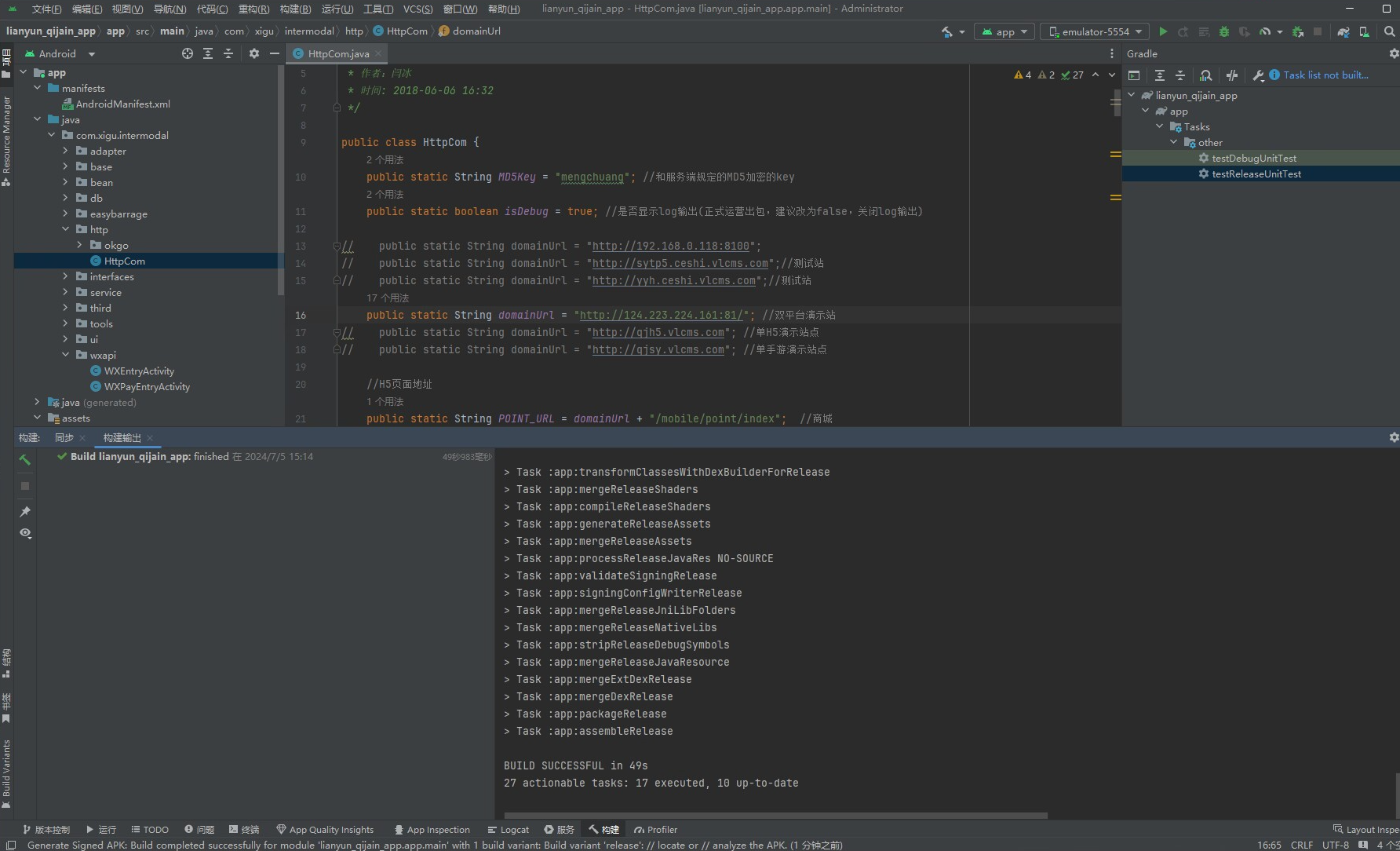
Task: Run the app with the green play button
Action: (x=1163, y=31)
